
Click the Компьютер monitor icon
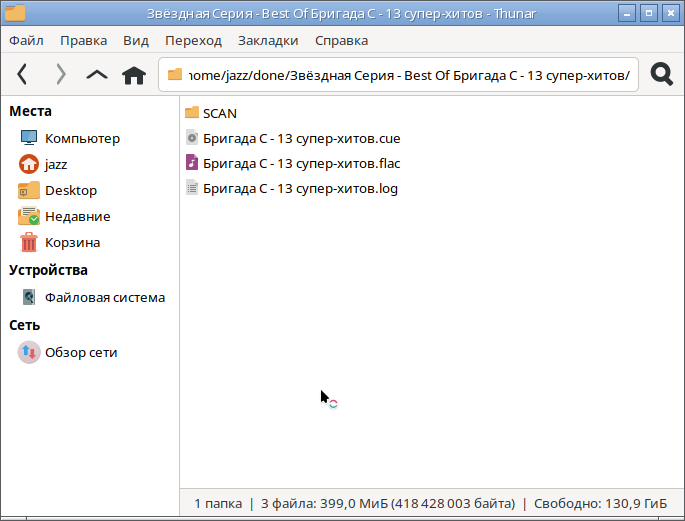coord(29,138)
